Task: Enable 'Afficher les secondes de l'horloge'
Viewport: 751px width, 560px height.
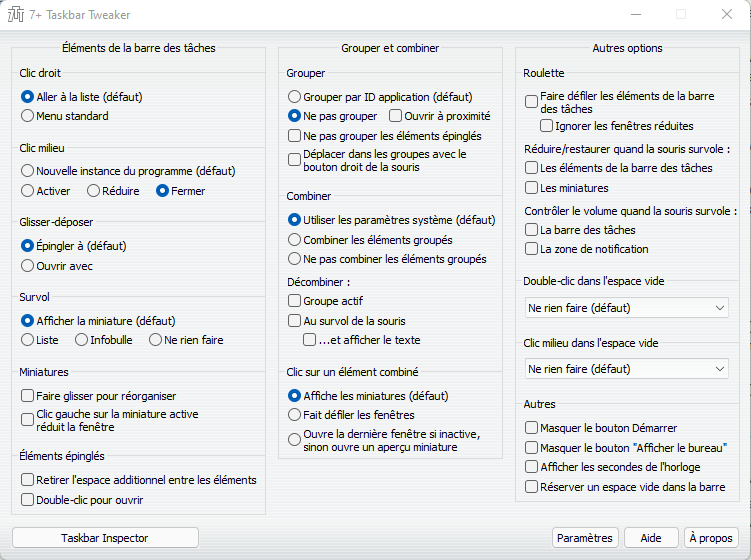Action: [532, 467]
